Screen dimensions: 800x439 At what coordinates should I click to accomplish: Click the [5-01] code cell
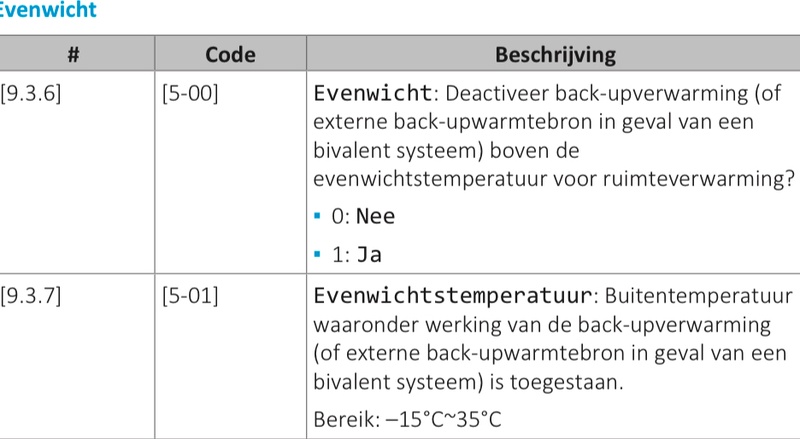click(x=190, y=296)
